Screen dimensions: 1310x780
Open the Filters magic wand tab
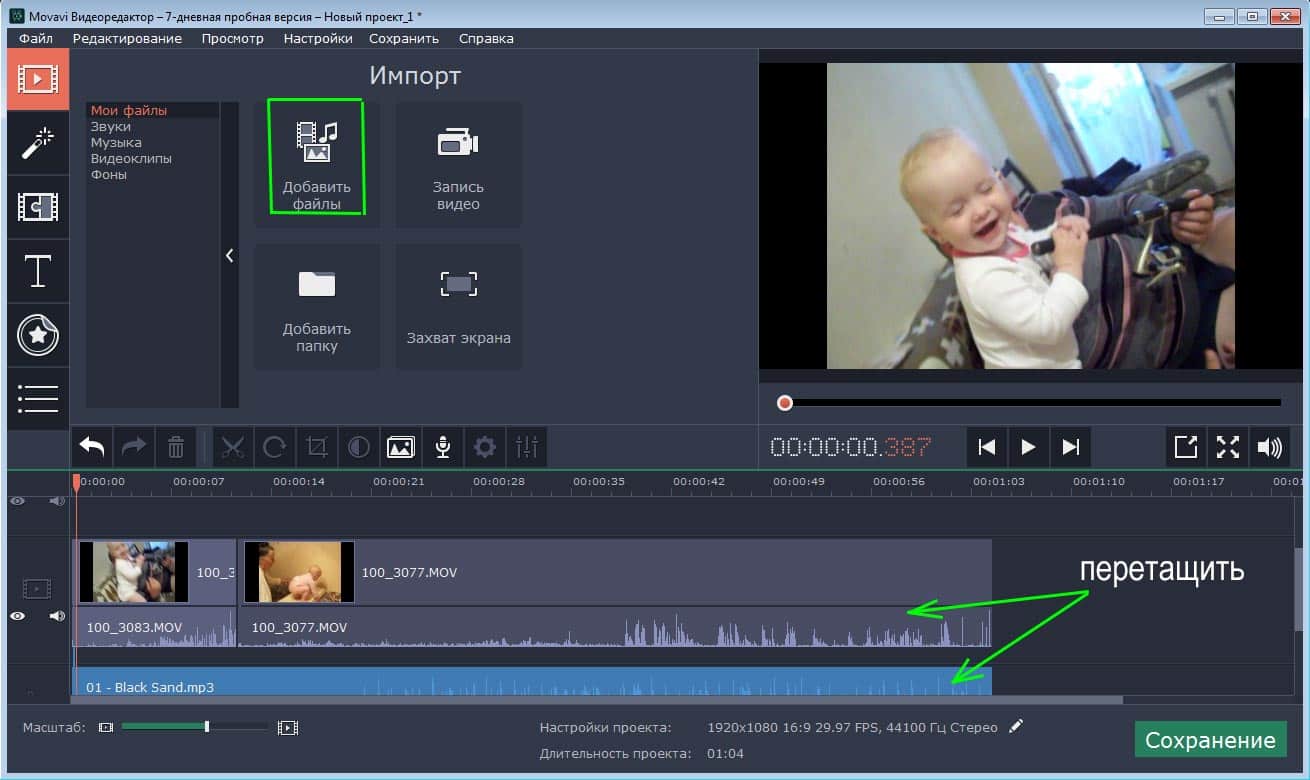(x=38, y=143)
